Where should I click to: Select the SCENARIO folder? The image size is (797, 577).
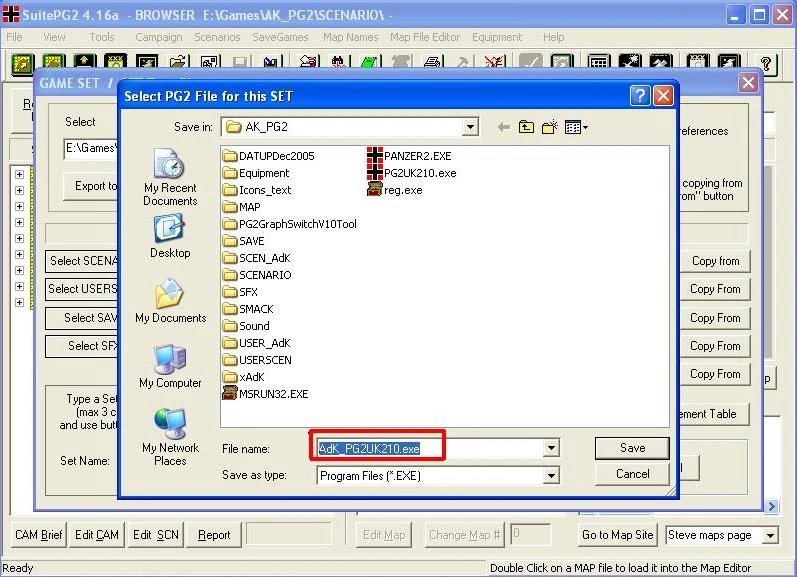[x=258, y=275]
